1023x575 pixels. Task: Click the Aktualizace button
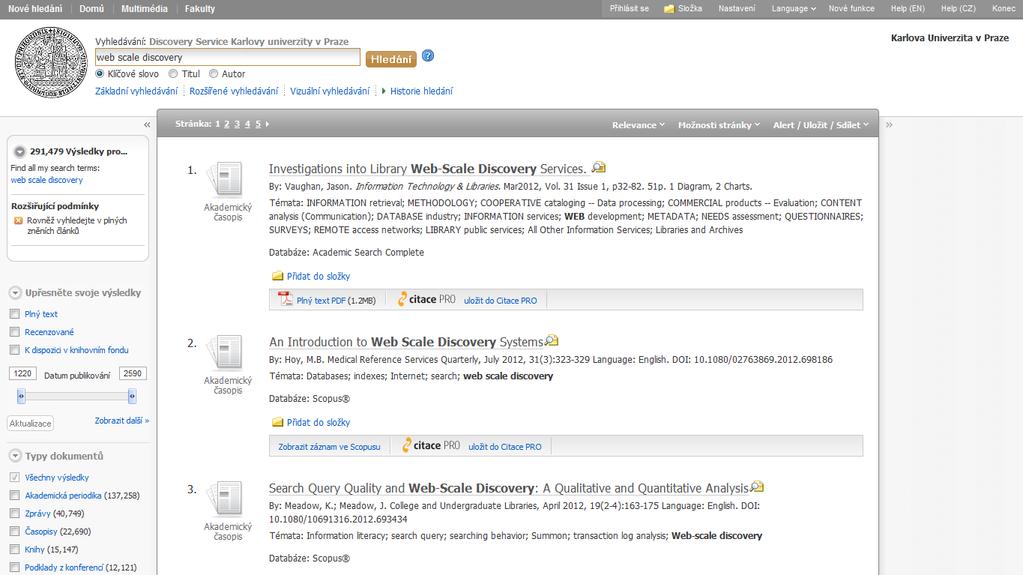click(30, 424)
